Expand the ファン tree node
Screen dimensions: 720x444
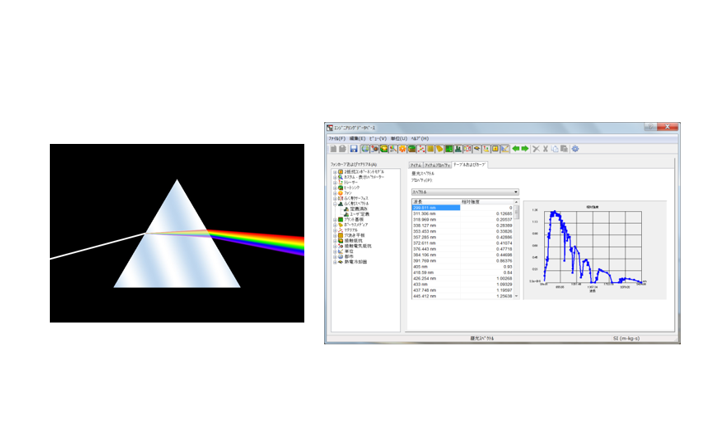pos(336,193)
